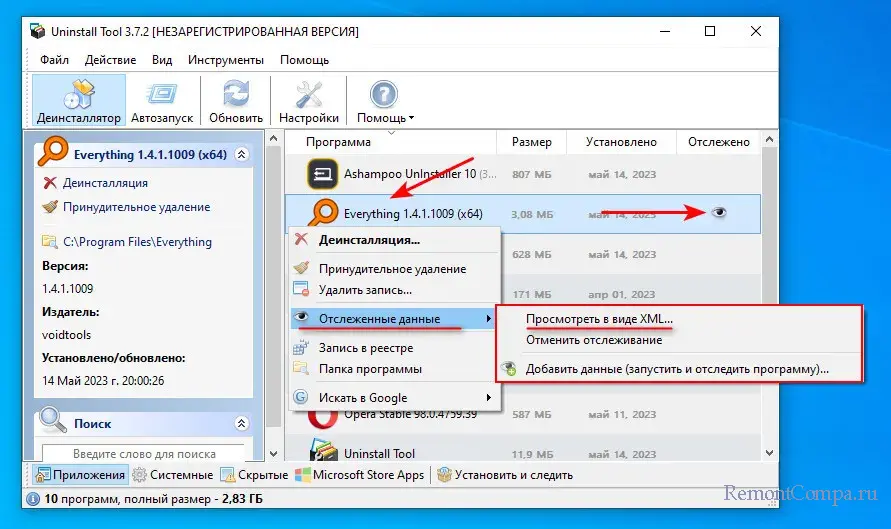Screen dimensions: 891x529
Task: Open C:\Program Files\Everything folder link
Action: point(137,242)
